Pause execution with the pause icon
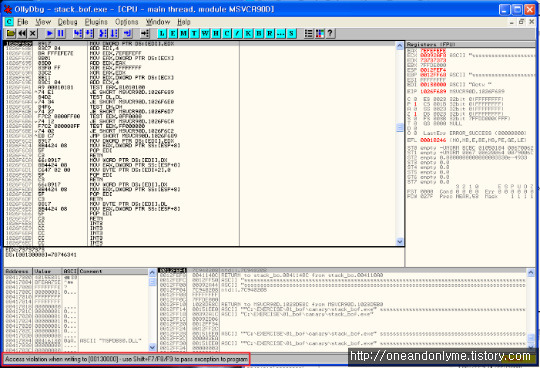The height and width of the screenshot is (368, 540). (x=61, y=33)
